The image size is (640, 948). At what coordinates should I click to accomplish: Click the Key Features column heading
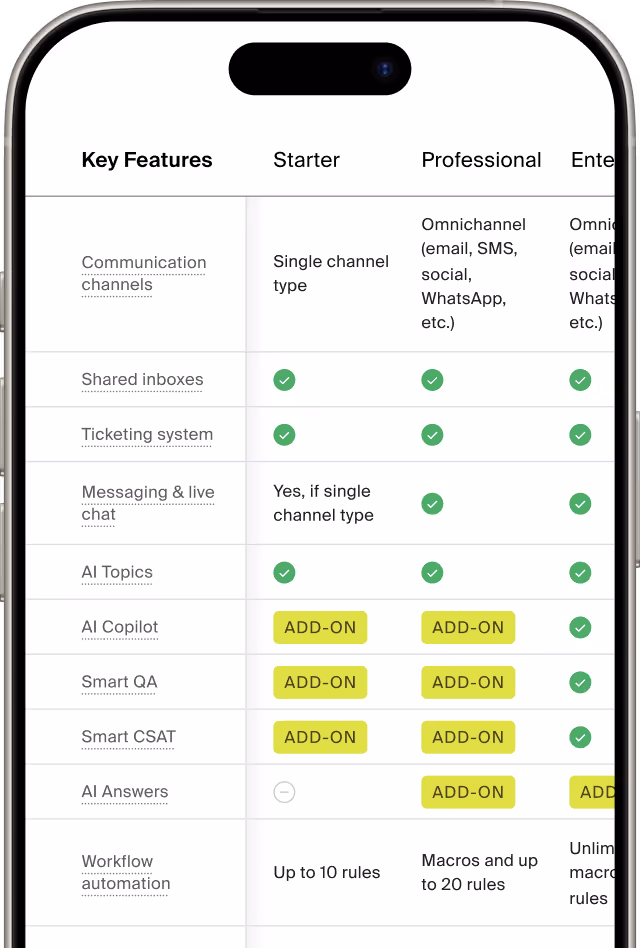click(x=147, y=160)
